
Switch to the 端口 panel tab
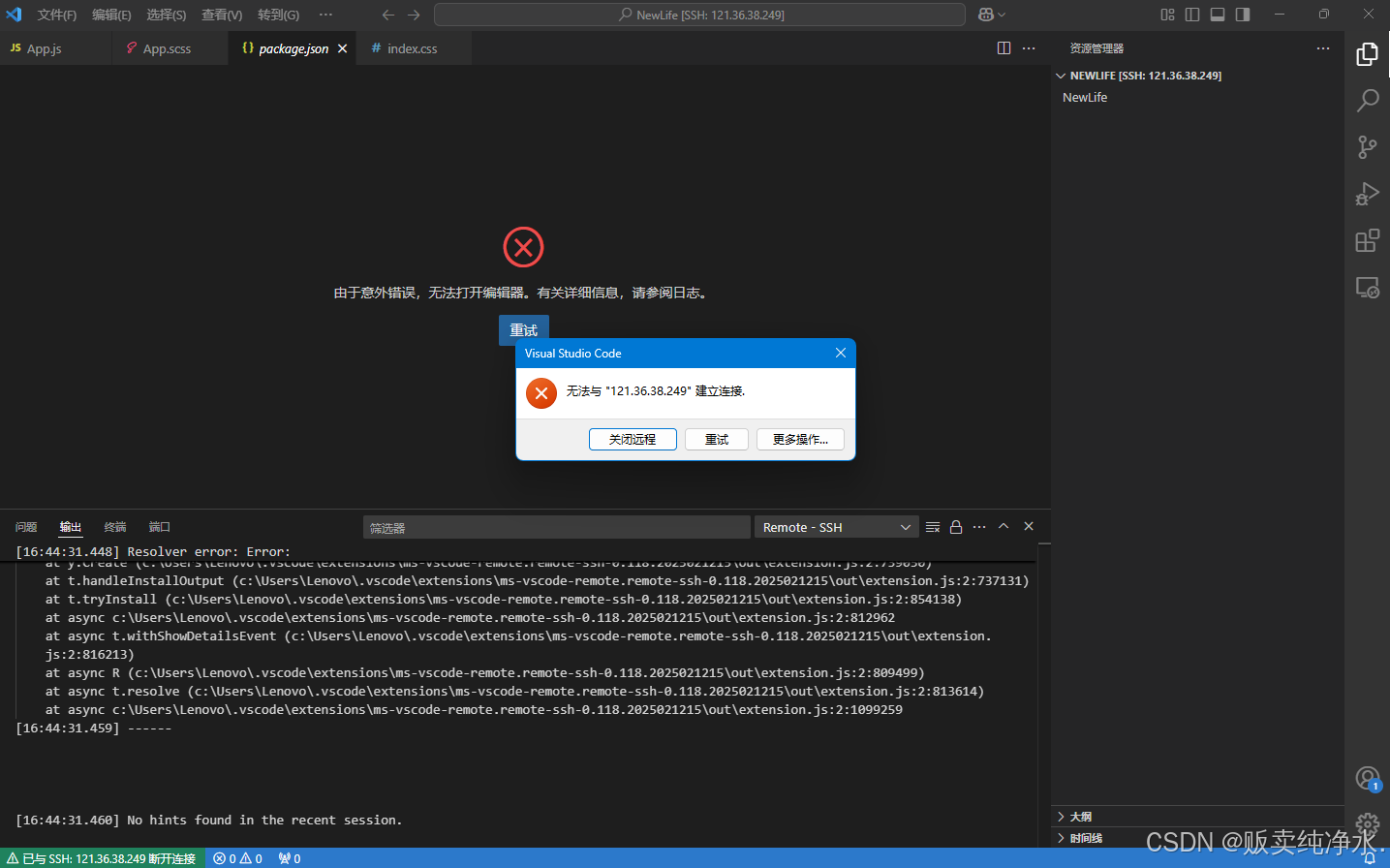[160, 527]
